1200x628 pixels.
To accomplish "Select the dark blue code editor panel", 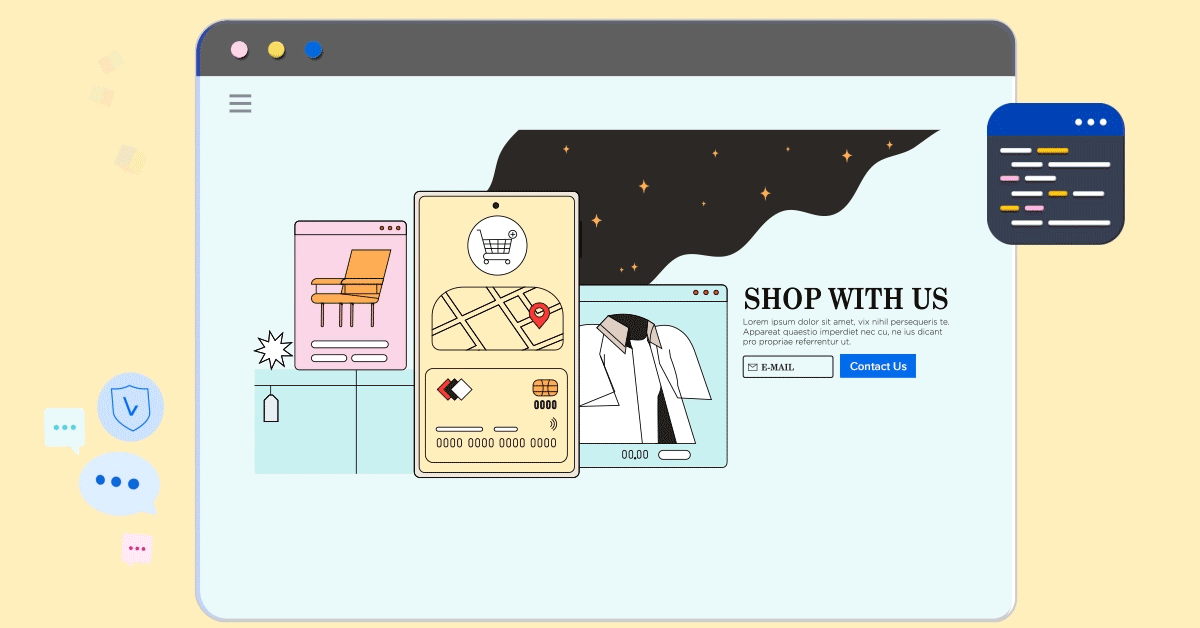I will point(1055,190).
